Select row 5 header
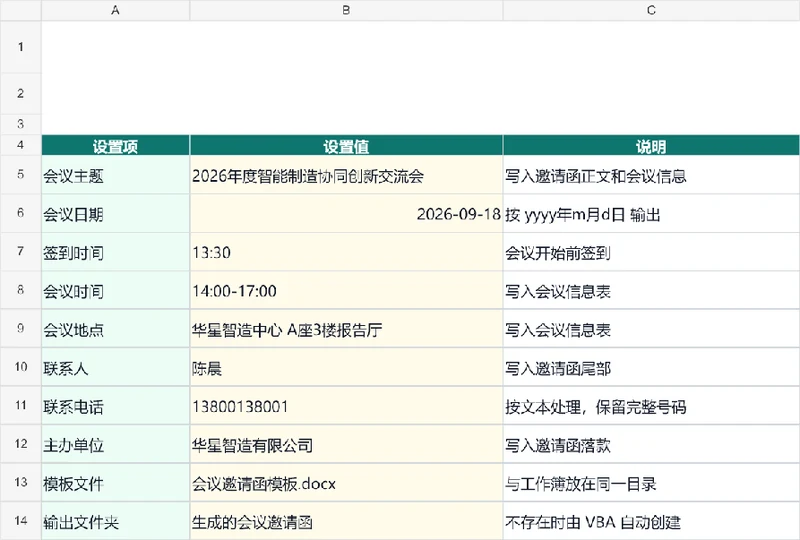 tap(20, 175)
